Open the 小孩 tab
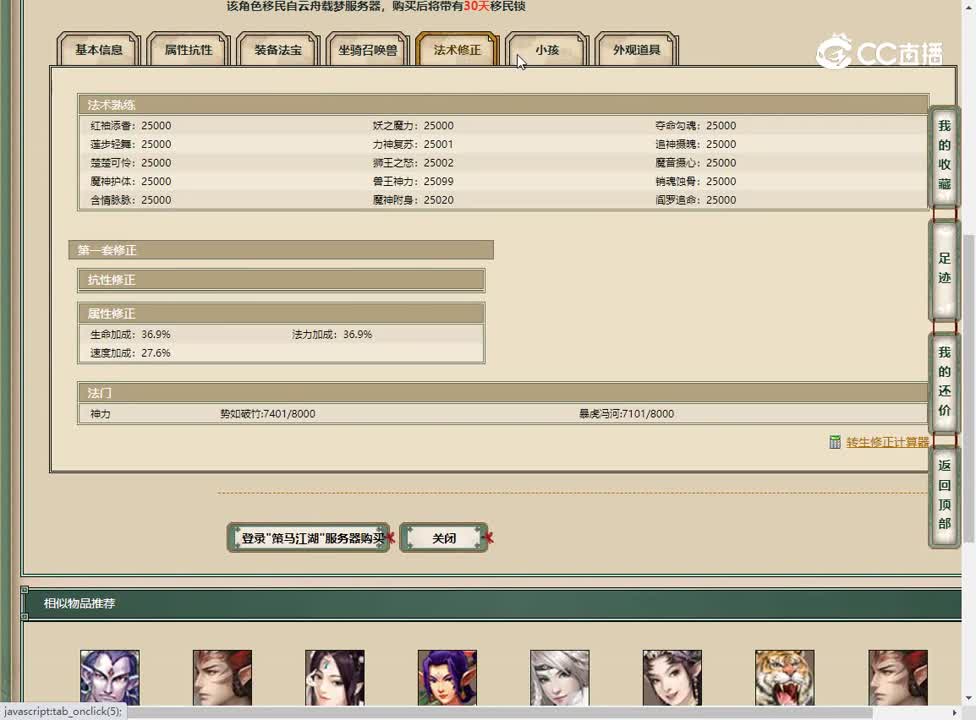This screenshot has width=976, height=720. [x=547, y=49]
